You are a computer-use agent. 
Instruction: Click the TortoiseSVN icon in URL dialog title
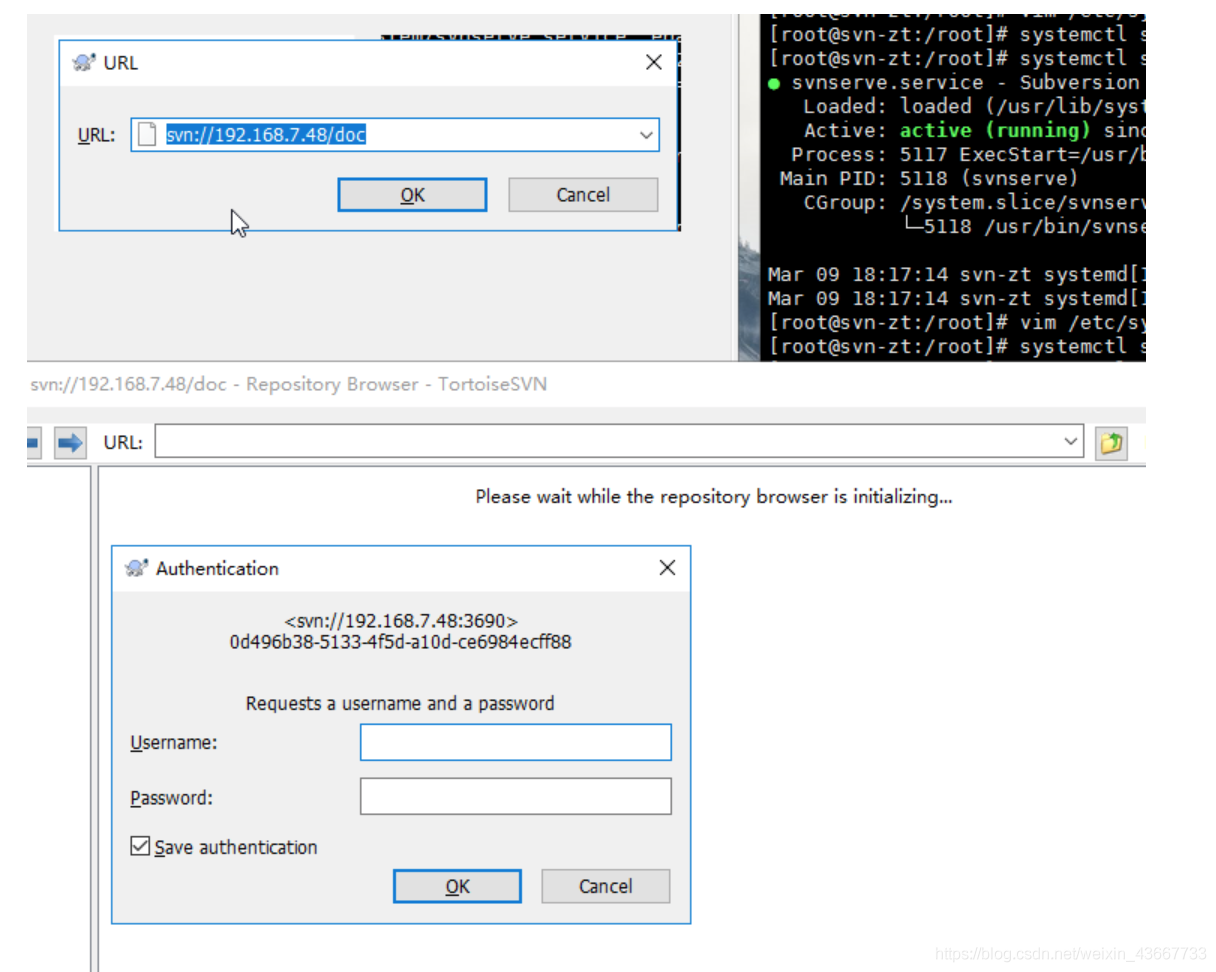(84, 63)
